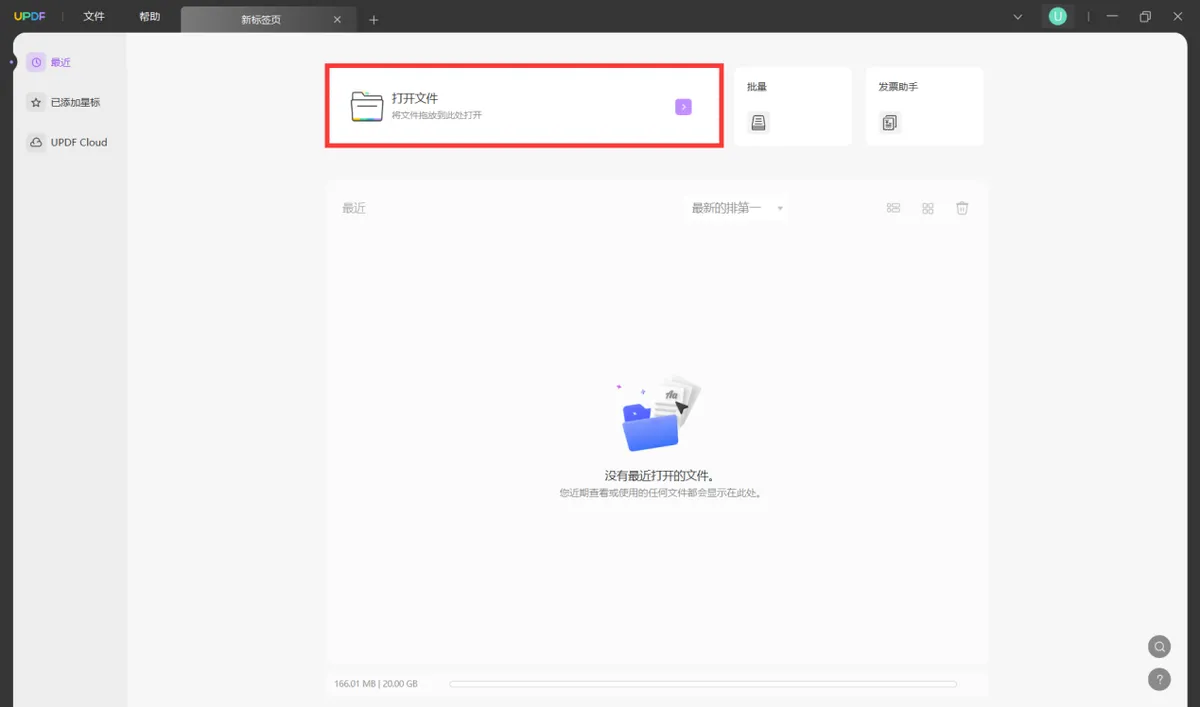Open the round help question-mark button

click(1159, 679)
